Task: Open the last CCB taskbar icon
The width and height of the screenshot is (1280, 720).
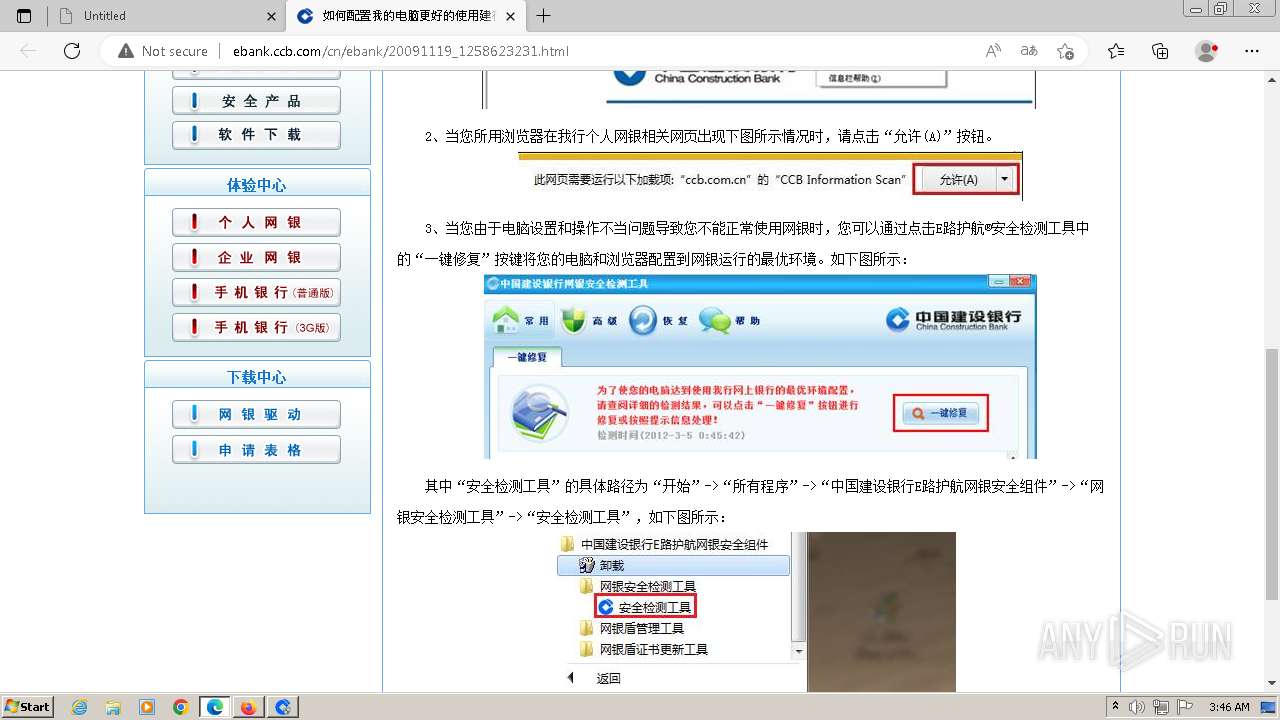Action: pyautogui.click(x=283, y=707)
